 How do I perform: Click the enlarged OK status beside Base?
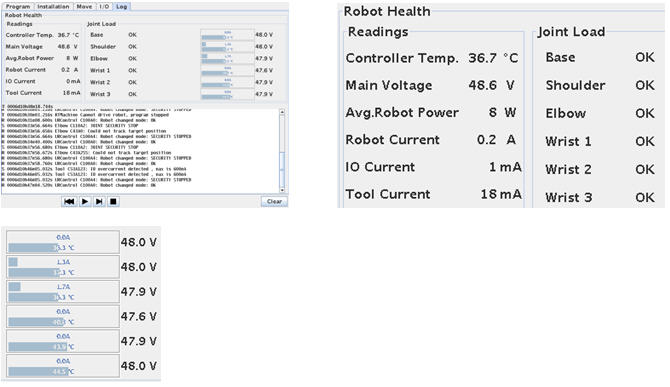[x=645, y=57]
